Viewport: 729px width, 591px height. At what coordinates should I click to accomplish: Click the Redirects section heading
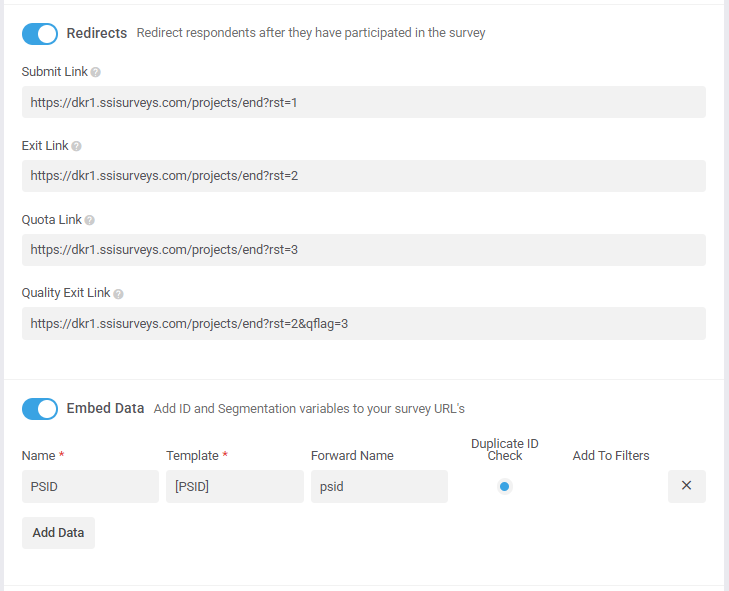(97, 33)
